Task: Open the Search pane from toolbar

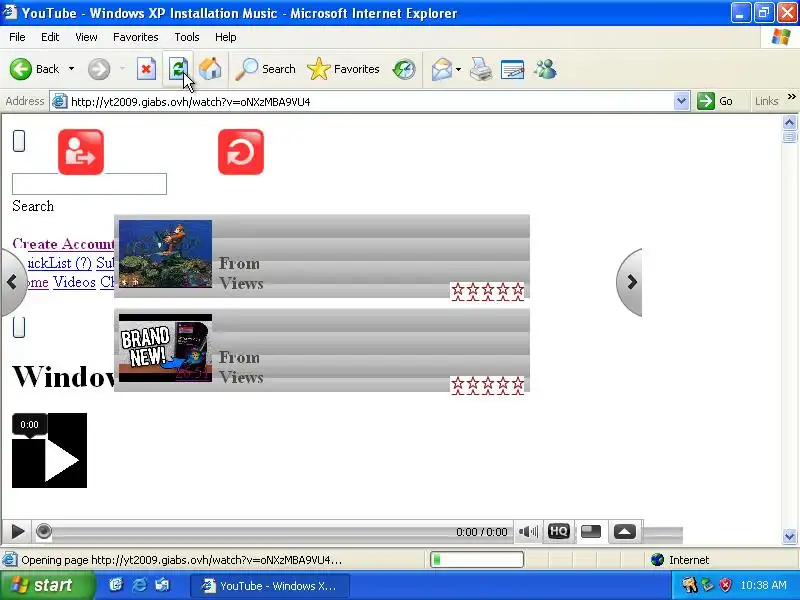Action: click(265, 69)
